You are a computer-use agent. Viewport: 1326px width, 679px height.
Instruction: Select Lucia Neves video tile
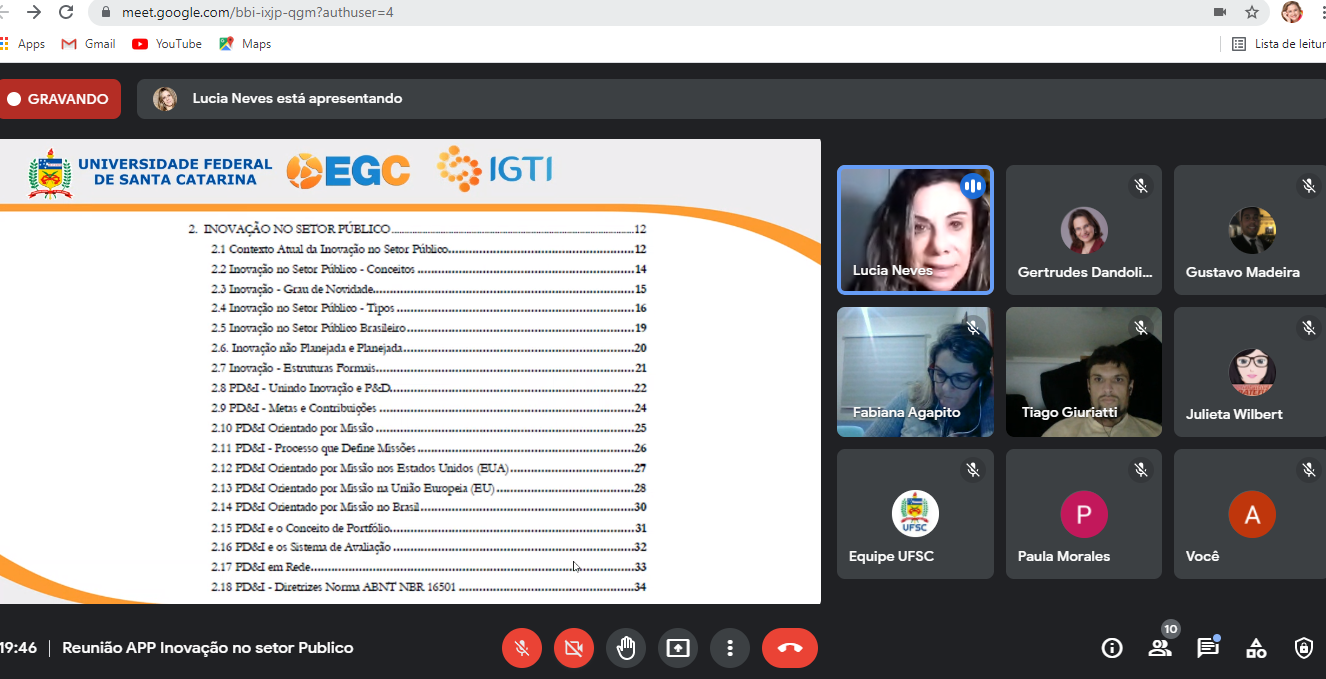click(915, 230)
